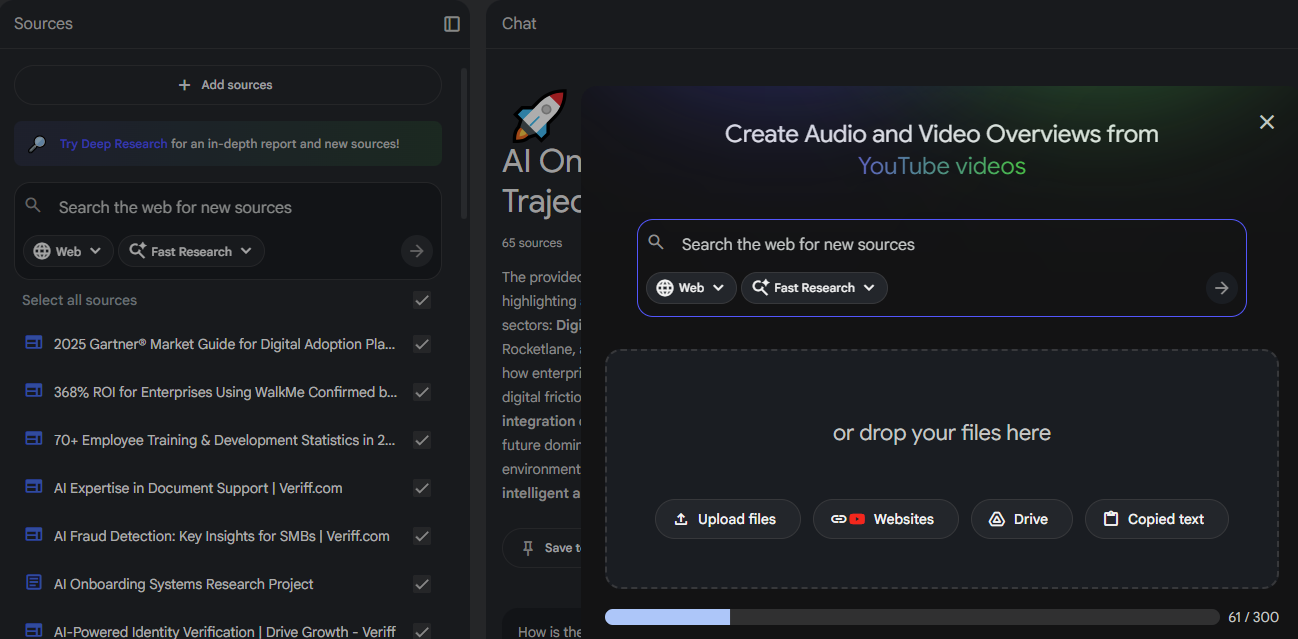Open AI Expertise in Document Support title
This screenshot has height=639, width=1298.
(198, 488)
